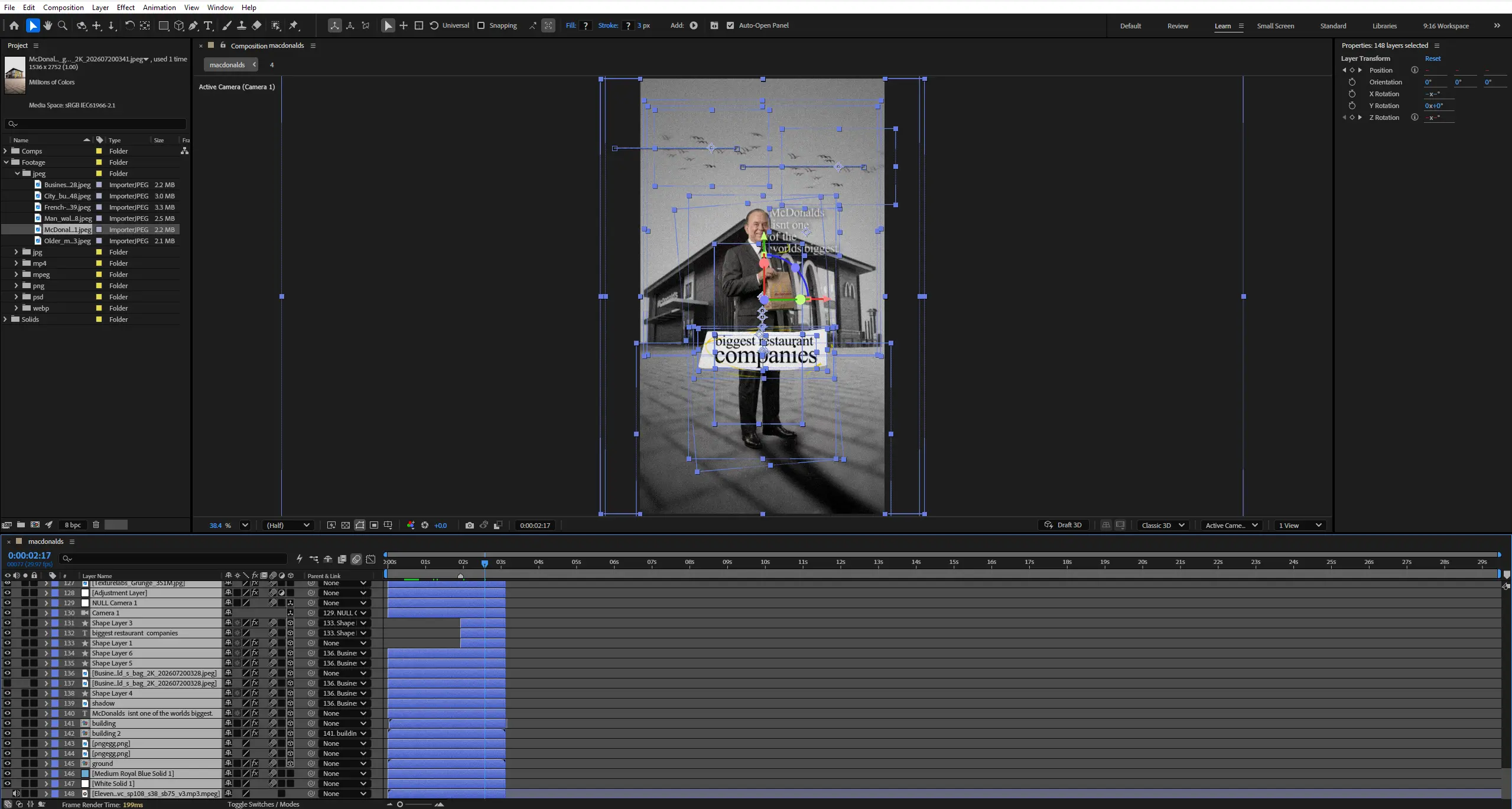Image resolution: width=1512 pixels, height=809 pixels.
Task: Select the Selection arrow tool
Action: tap(32, 25)
